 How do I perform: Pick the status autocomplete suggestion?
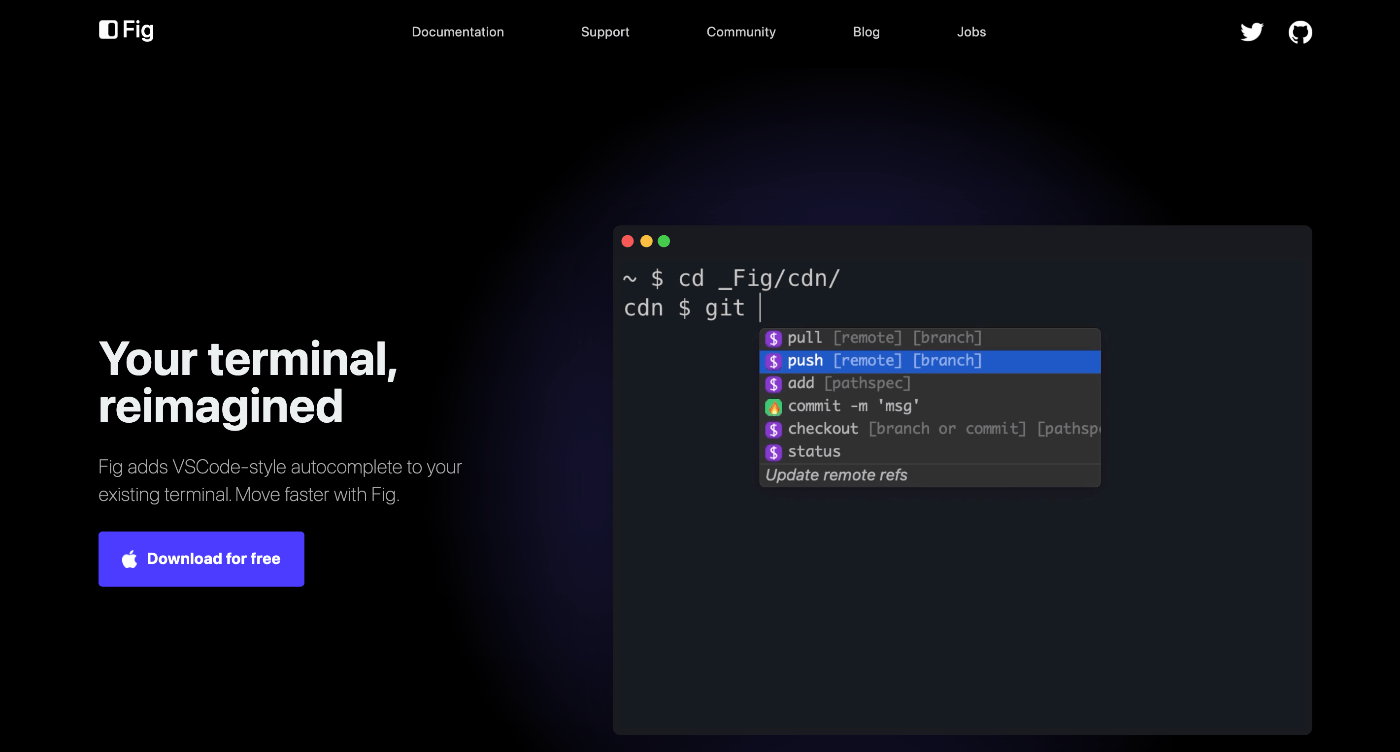click(x=930, y=452)
